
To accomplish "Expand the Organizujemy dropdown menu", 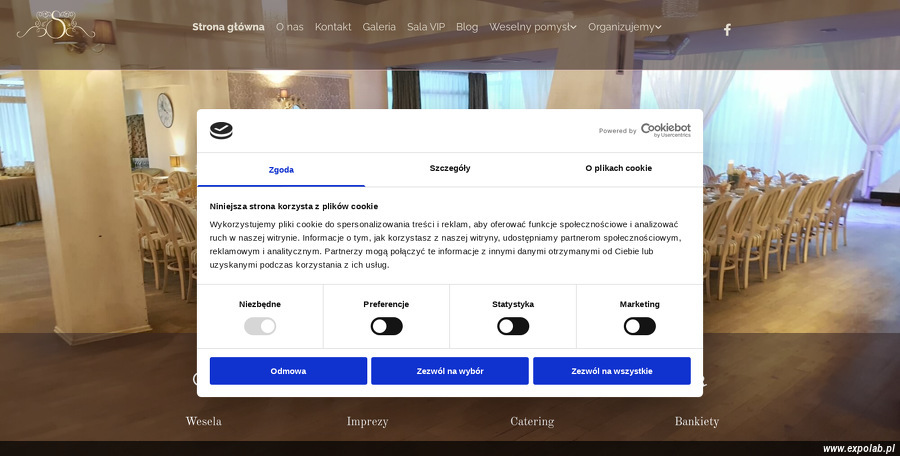I will pyautogui.click(x=624, y=27).
